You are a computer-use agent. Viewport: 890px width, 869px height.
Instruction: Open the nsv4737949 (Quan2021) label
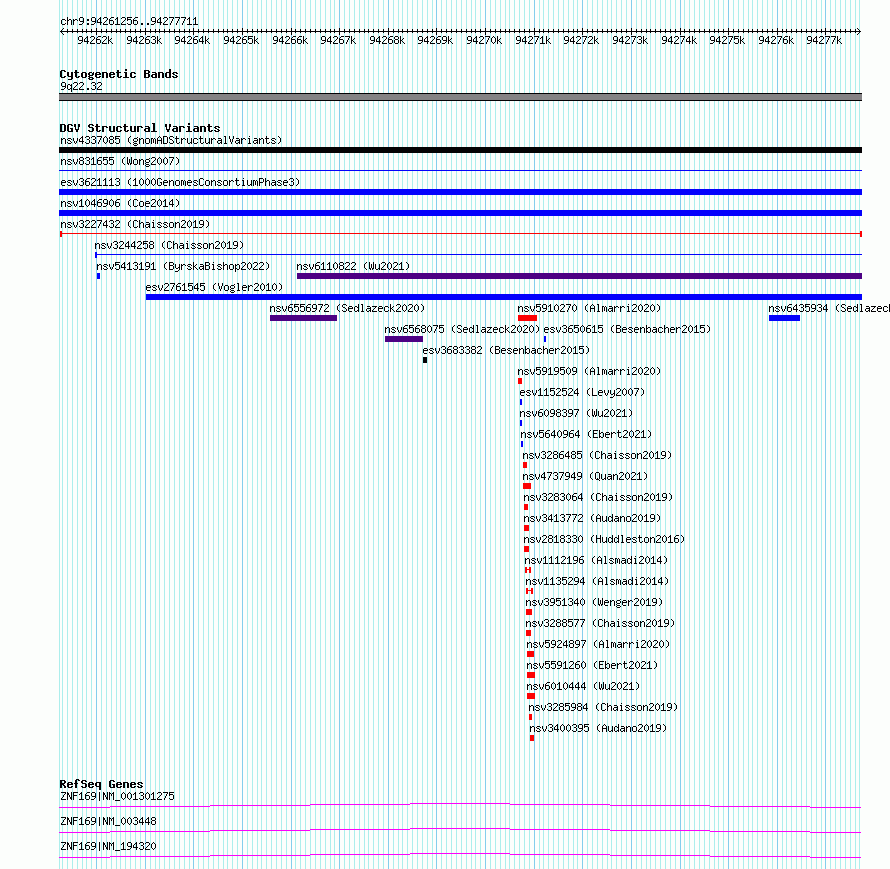[585, 476]
